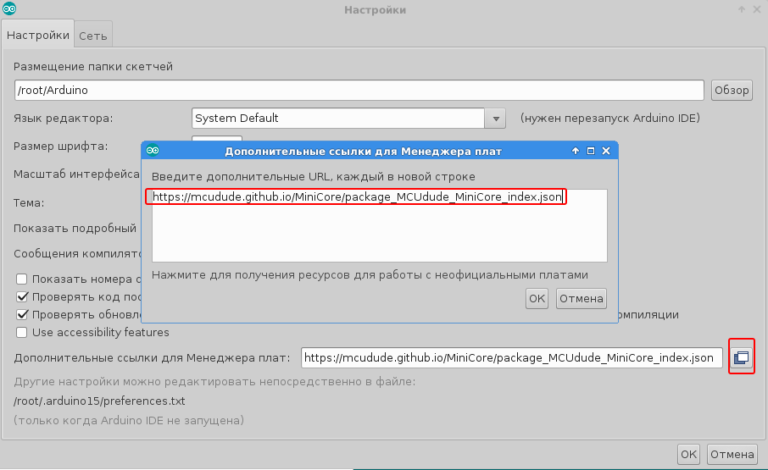
Task: Confirm the URLs dialog with OK
Action: coord(537,298)
